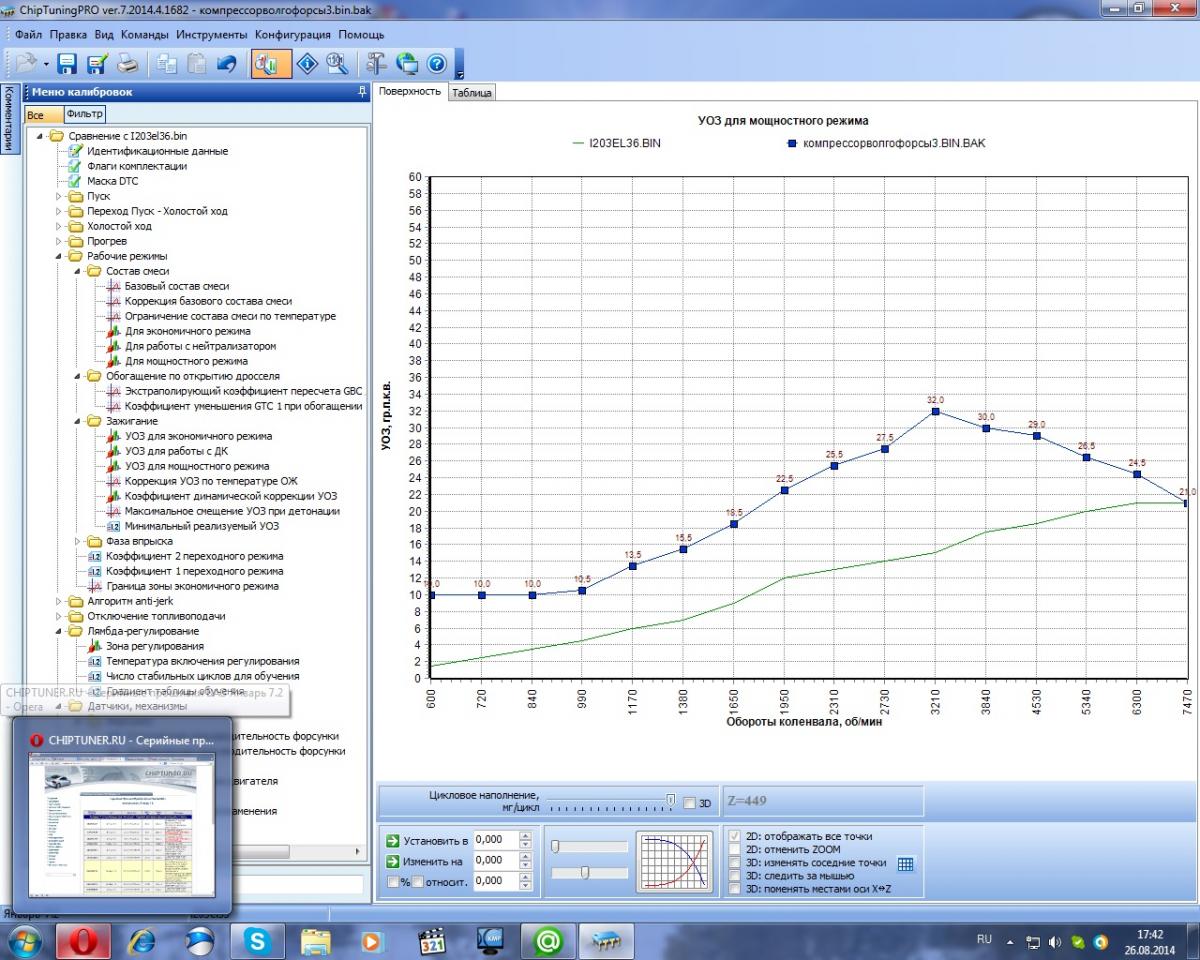
Task: Select the 'Фильтр' tab in calibration menu
Action: click(x=85, y=114)
